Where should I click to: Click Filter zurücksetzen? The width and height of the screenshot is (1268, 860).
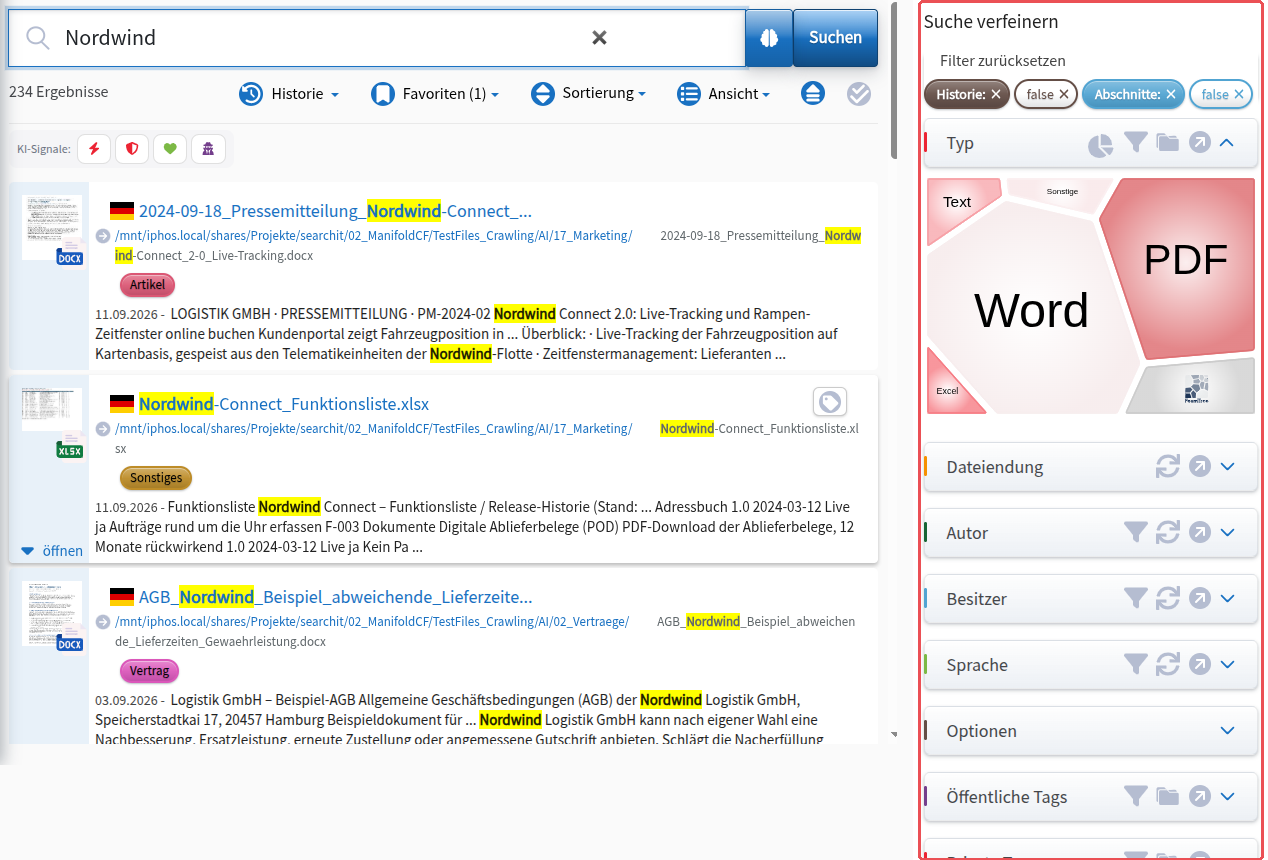[x=1003, y=61]
